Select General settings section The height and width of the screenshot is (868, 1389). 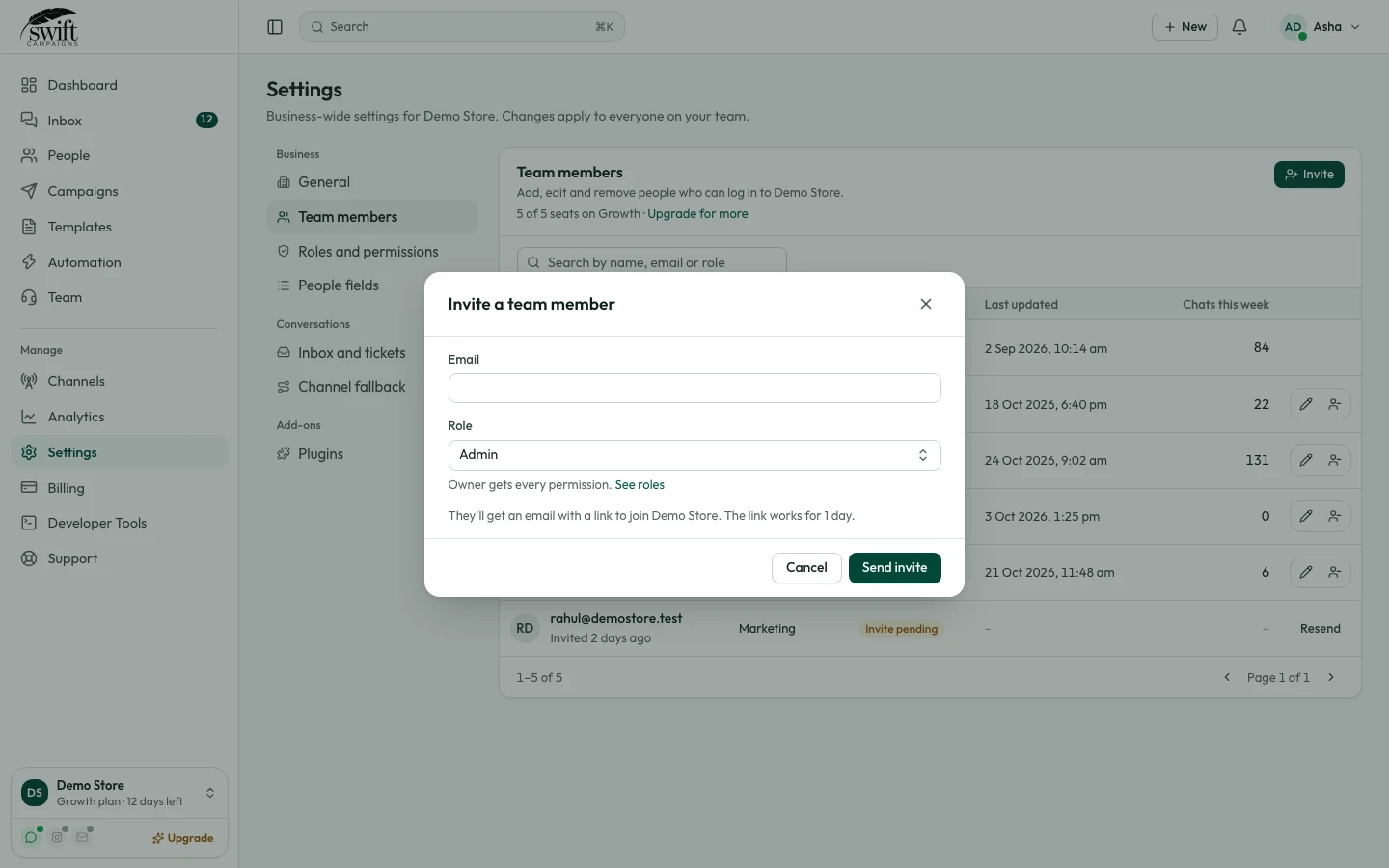click(372, 182)
